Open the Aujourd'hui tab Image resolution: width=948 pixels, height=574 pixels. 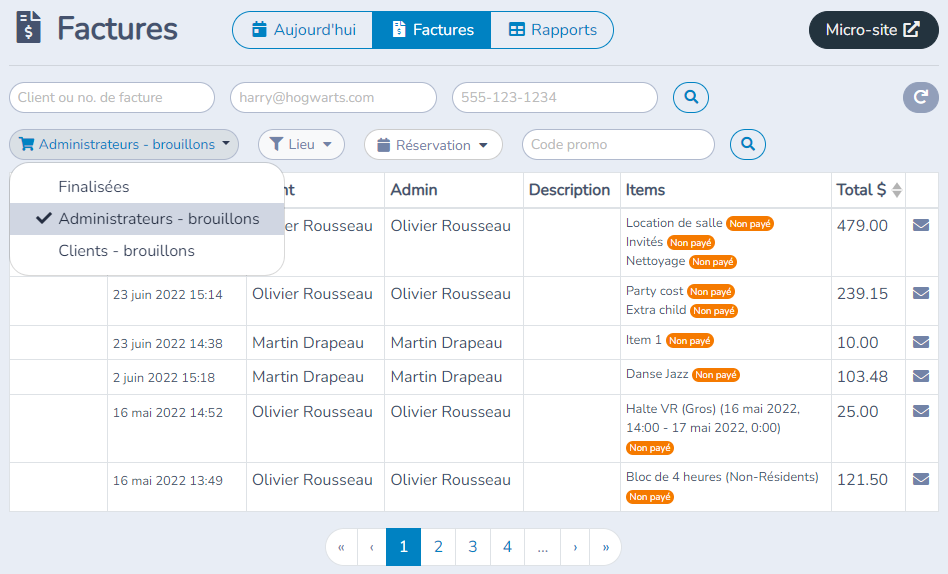[x=303, y=30]
